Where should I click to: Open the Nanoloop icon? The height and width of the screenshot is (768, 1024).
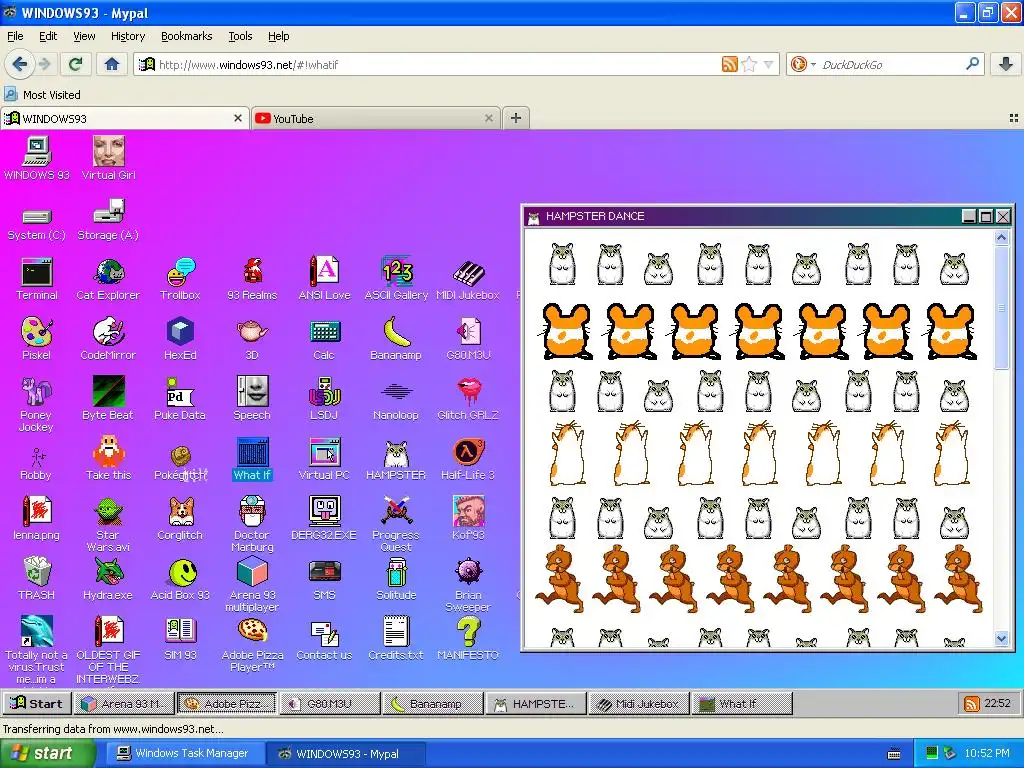396,398
